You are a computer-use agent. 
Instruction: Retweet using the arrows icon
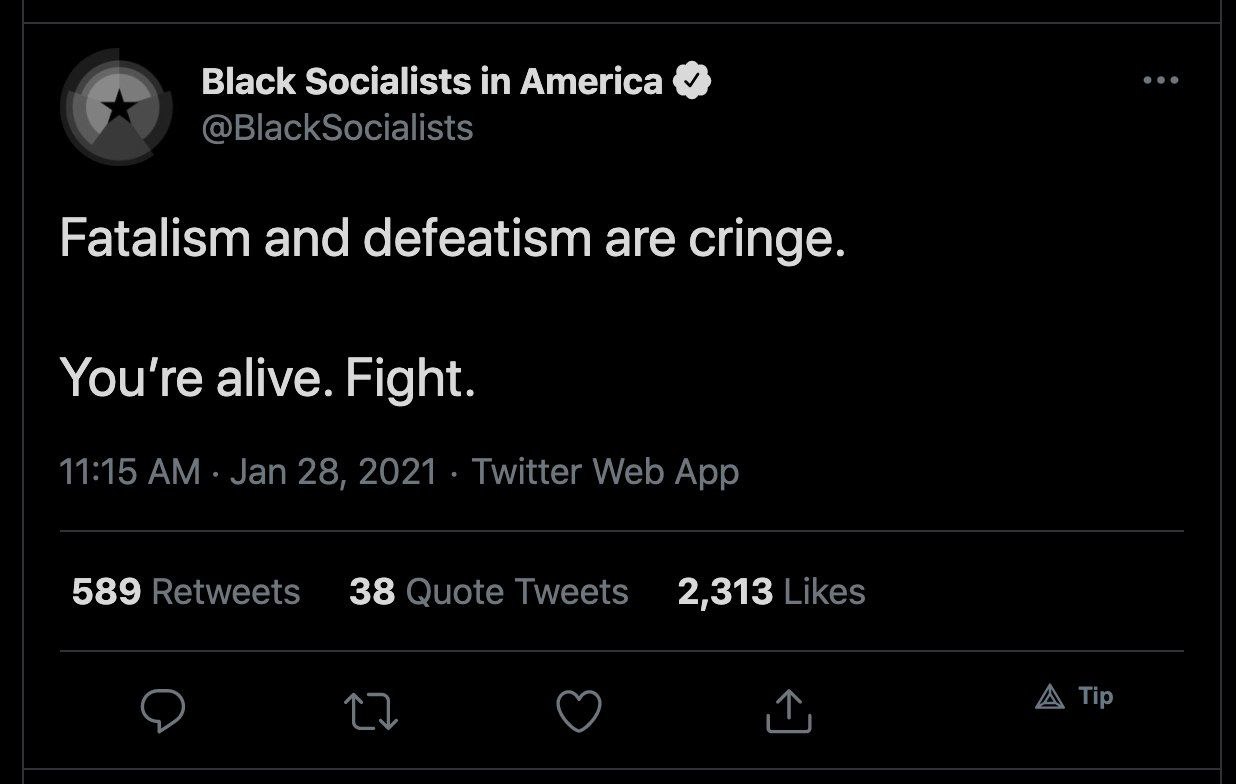point(371,711)
